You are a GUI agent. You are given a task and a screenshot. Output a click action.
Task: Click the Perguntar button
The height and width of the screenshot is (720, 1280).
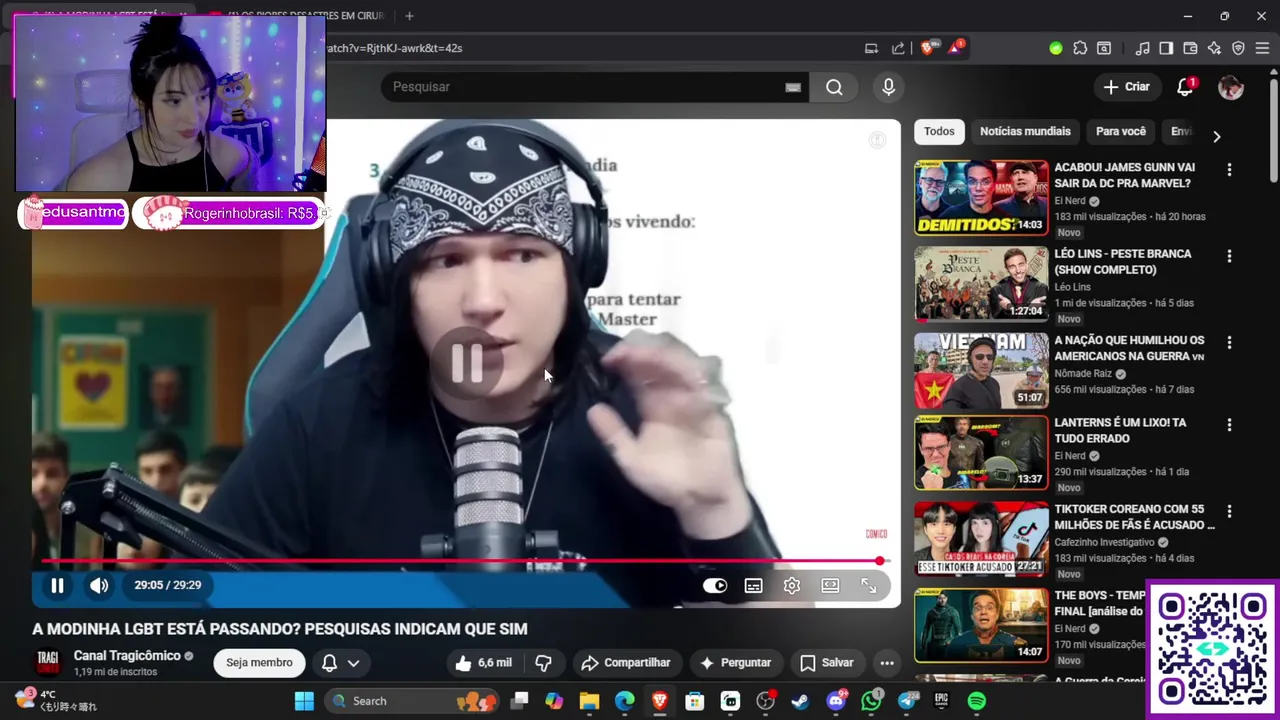[735, 663]
